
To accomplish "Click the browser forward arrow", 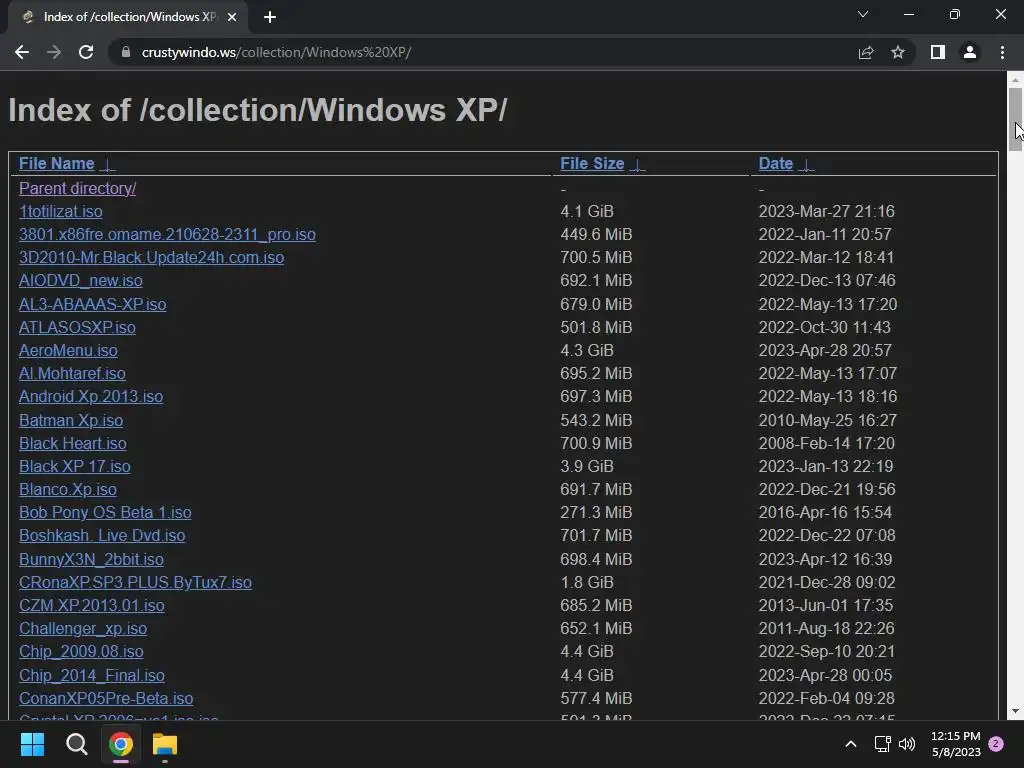I will tap(54, 52).
